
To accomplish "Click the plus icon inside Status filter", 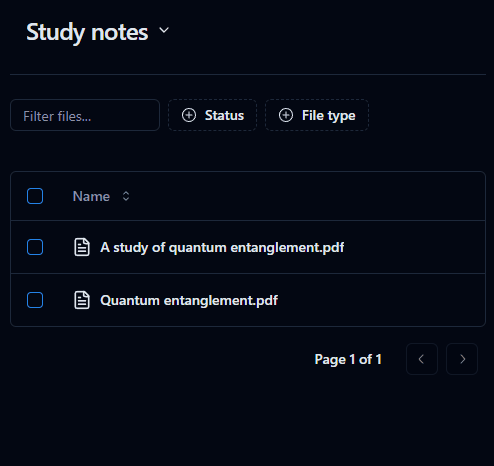I will point(189,115).
